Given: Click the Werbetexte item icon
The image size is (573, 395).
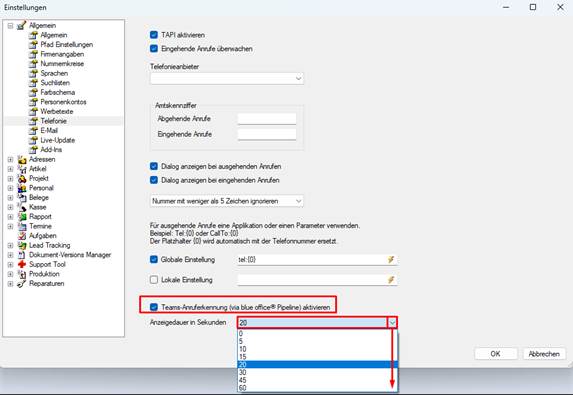Looking at the screenshot, I should [x=34, y=111].
